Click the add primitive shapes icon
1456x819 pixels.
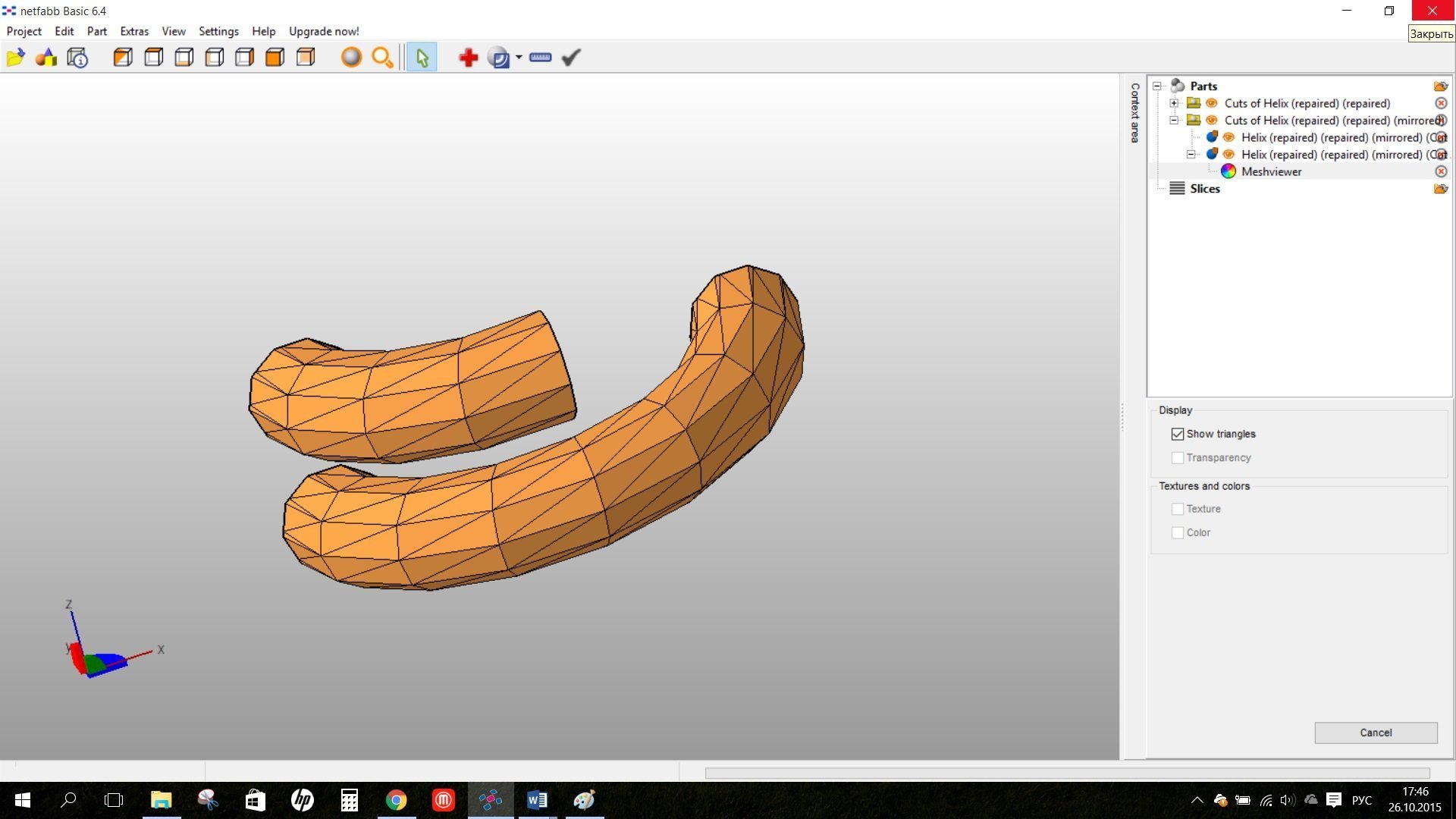point(46,58)
